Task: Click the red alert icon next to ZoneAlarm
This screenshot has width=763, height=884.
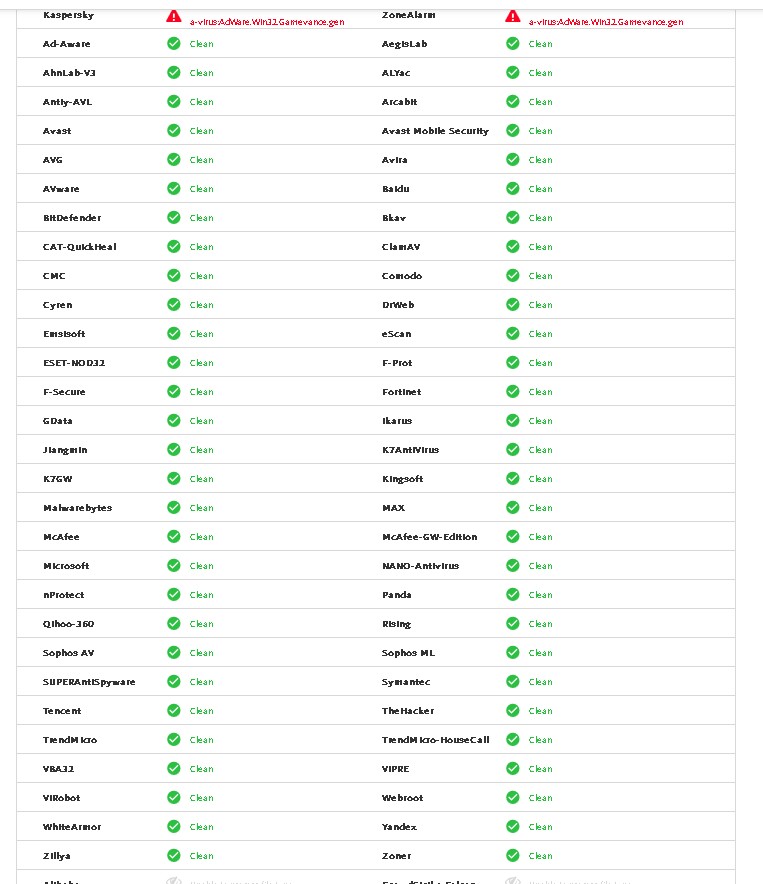Action: (513, 16)
